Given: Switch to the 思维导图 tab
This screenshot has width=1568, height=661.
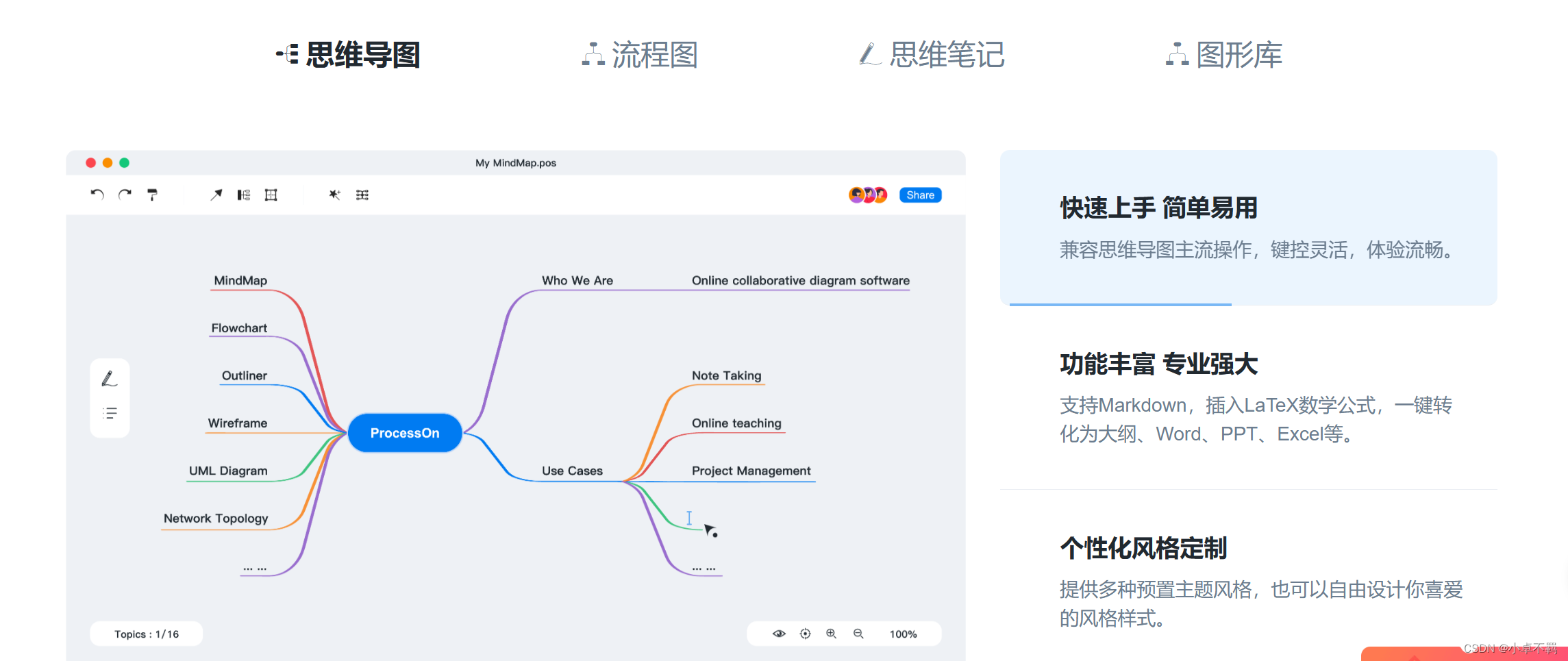Looking at the screenshot, I should [x=349, y=54].
